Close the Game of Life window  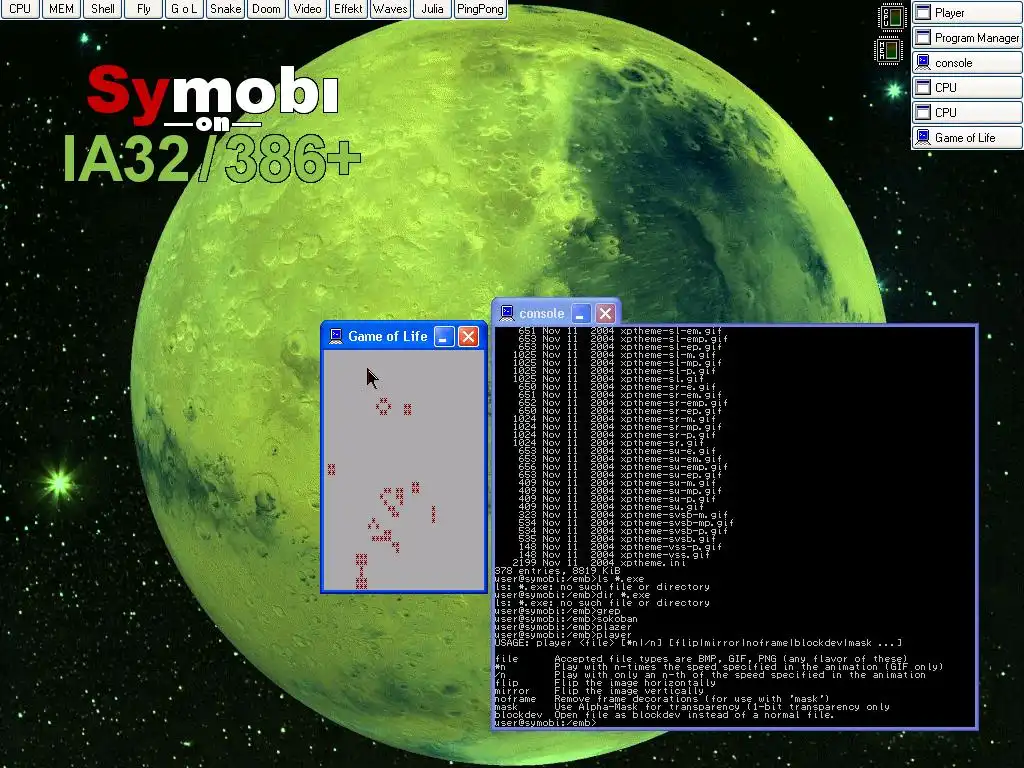[468, 336]
